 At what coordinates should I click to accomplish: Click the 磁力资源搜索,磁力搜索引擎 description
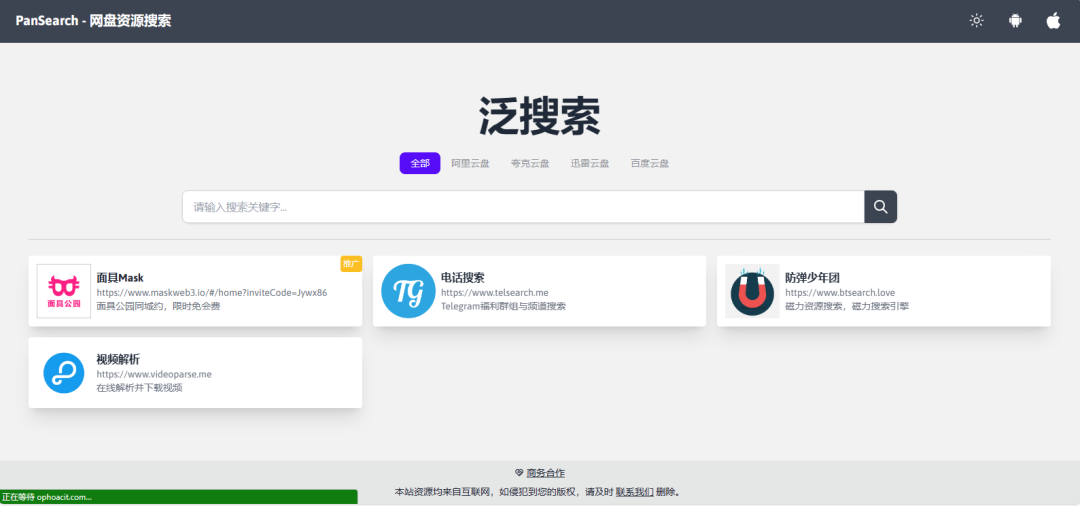coord(847,306)
